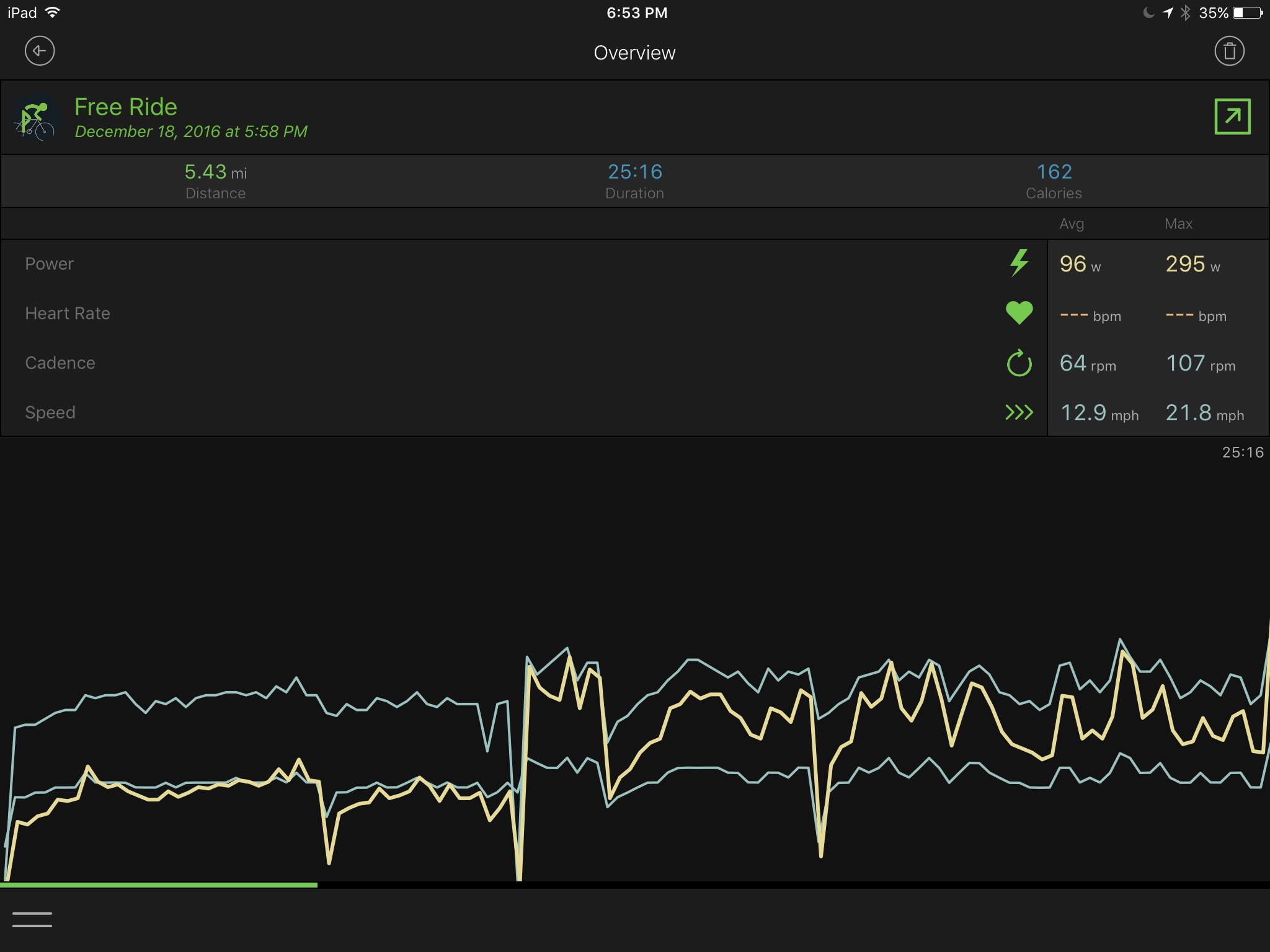Tap the 5.43 mi distance value

pos(215,172)
